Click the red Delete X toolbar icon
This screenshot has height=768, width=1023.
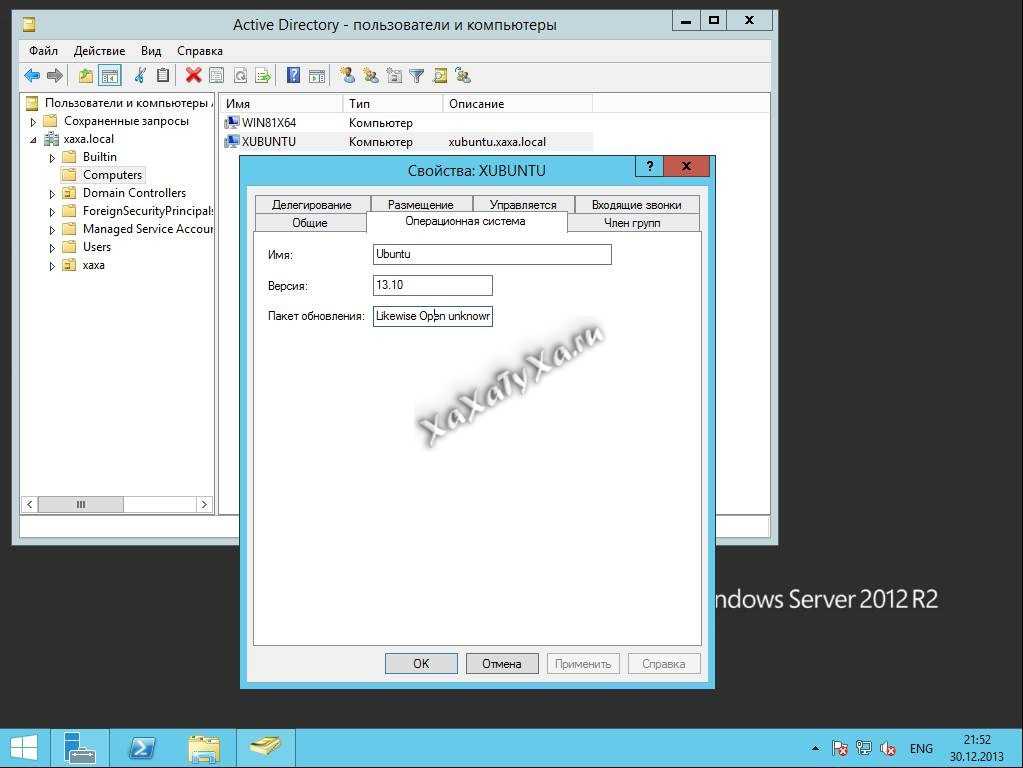pyautogui.click(x=193, y=76)
